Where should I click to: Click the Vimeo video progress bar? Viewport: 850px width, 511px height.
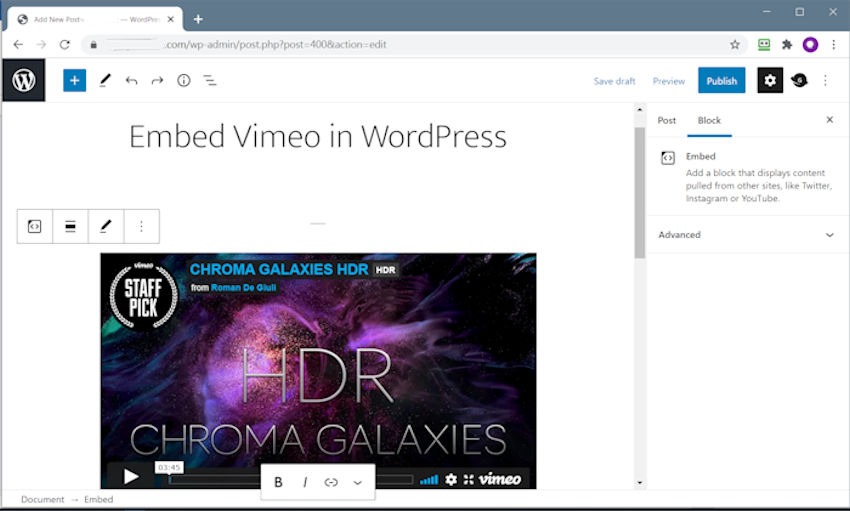(x=291, y=480)
